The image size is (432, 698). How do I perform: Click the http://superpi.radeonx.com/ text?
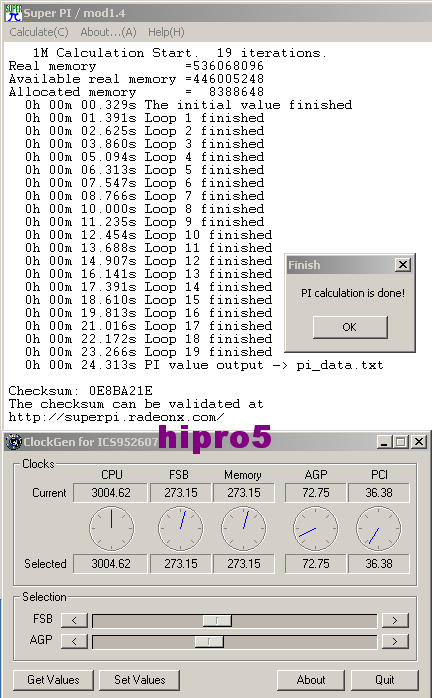click(x=117, y=417)
